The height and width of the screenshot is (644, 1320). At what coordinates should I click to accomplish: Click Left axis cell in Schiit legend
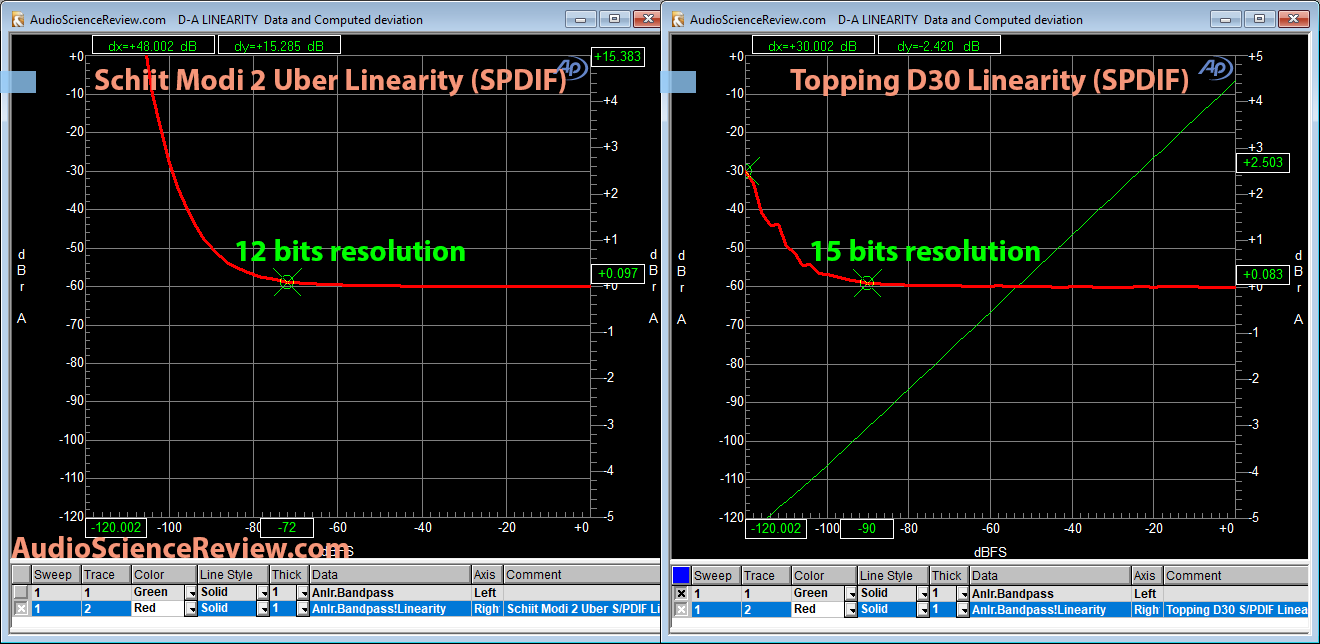[486, 593]
